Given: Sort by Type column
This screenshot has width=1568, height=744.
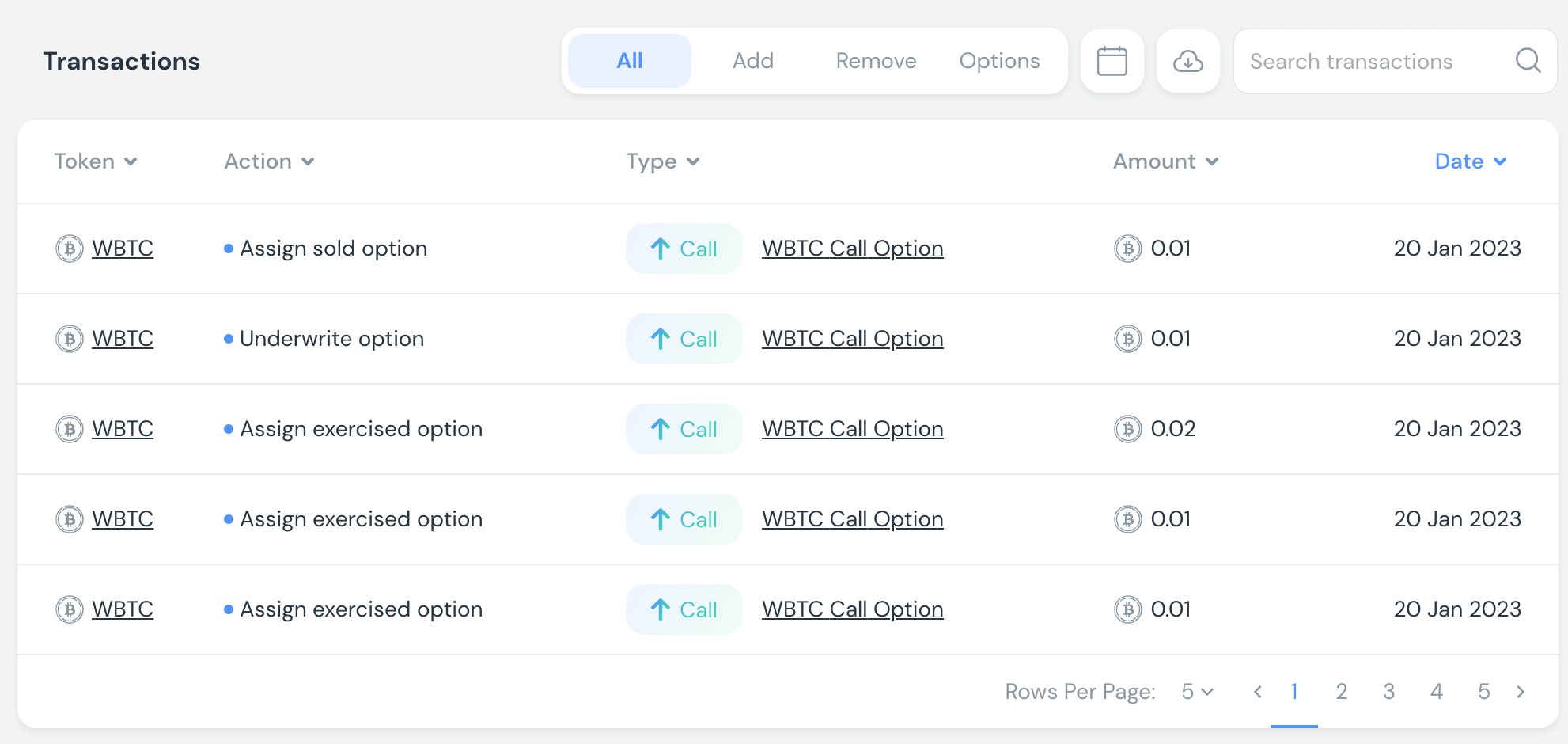Looking at the screenshot, I should point(663,161).
